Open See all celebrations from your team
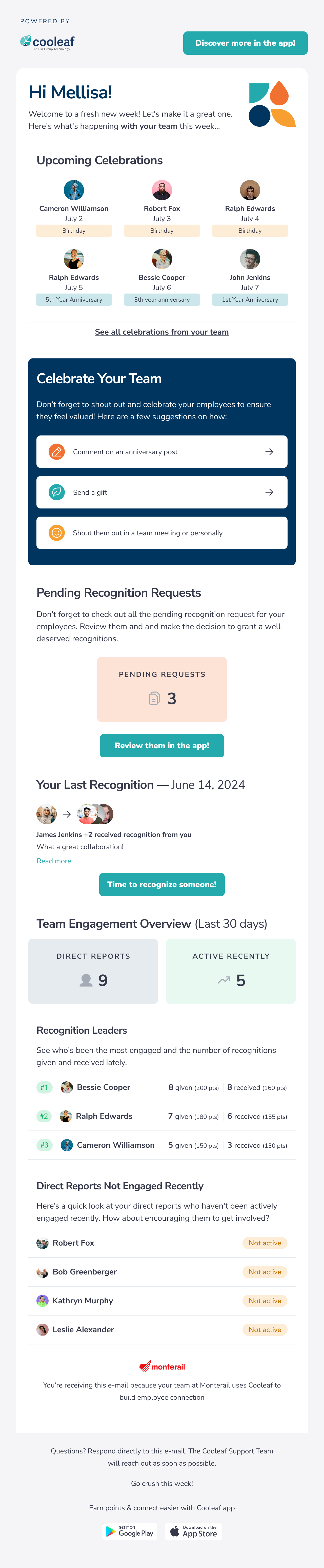324x1568 pixels. click(162, 332)
